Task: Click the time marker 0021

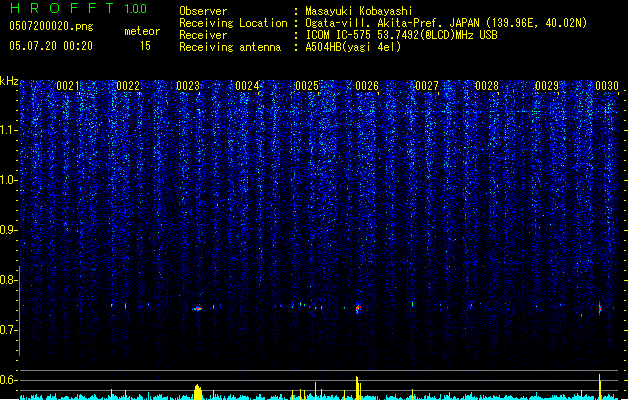Action: (x=68, y=86)
